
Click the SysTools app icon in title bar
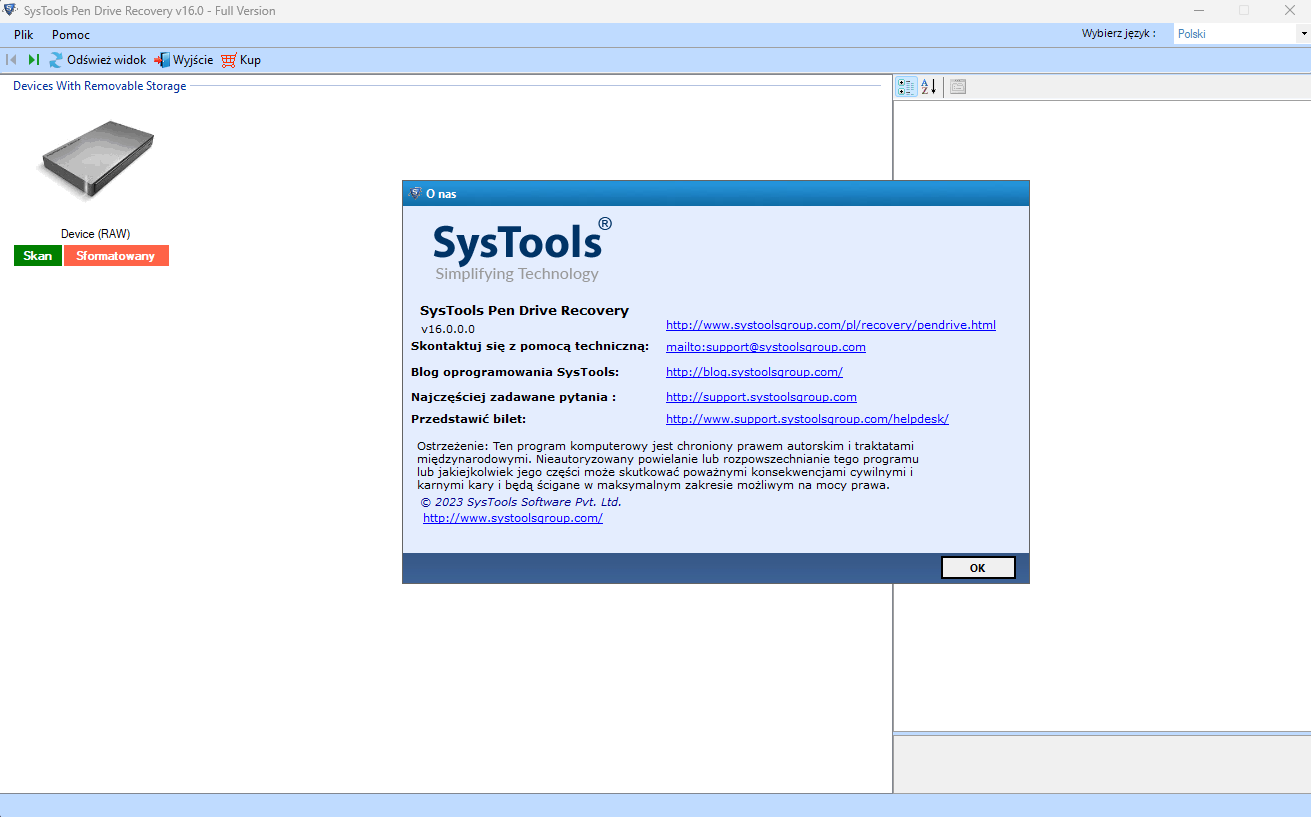12,10
